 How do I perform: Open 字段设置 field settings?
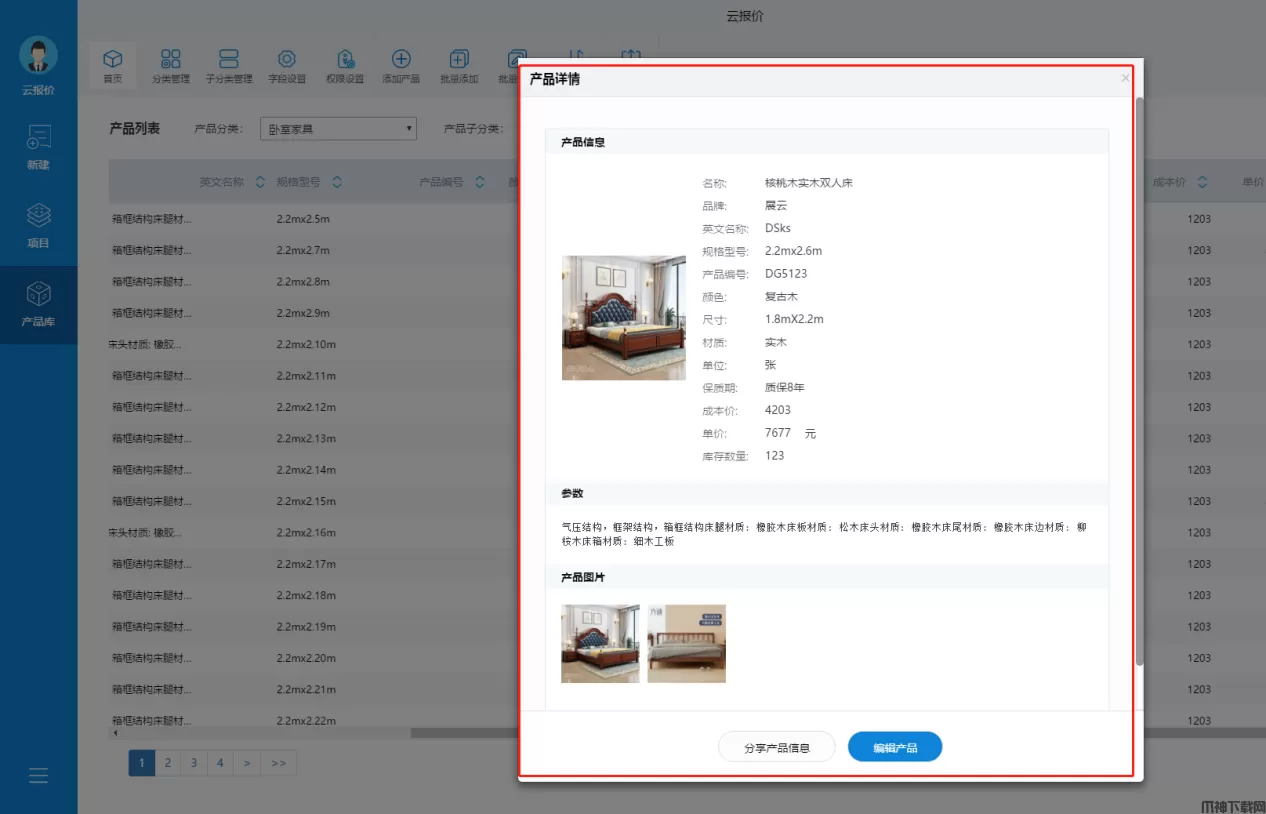pyautogui.click(x=286, y=60)
